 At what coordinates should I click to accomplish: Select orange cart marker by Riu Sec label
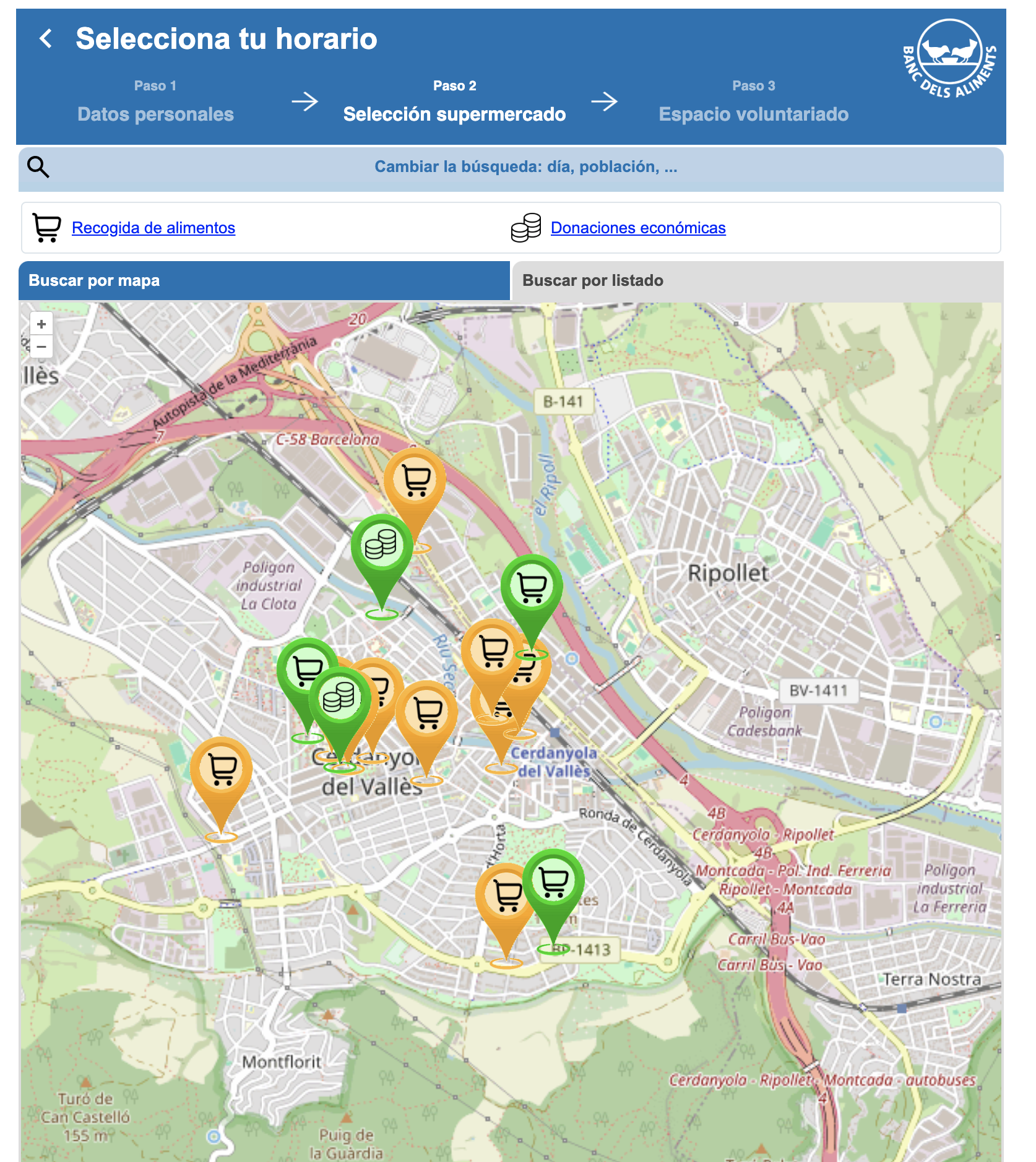click(427, 713)
